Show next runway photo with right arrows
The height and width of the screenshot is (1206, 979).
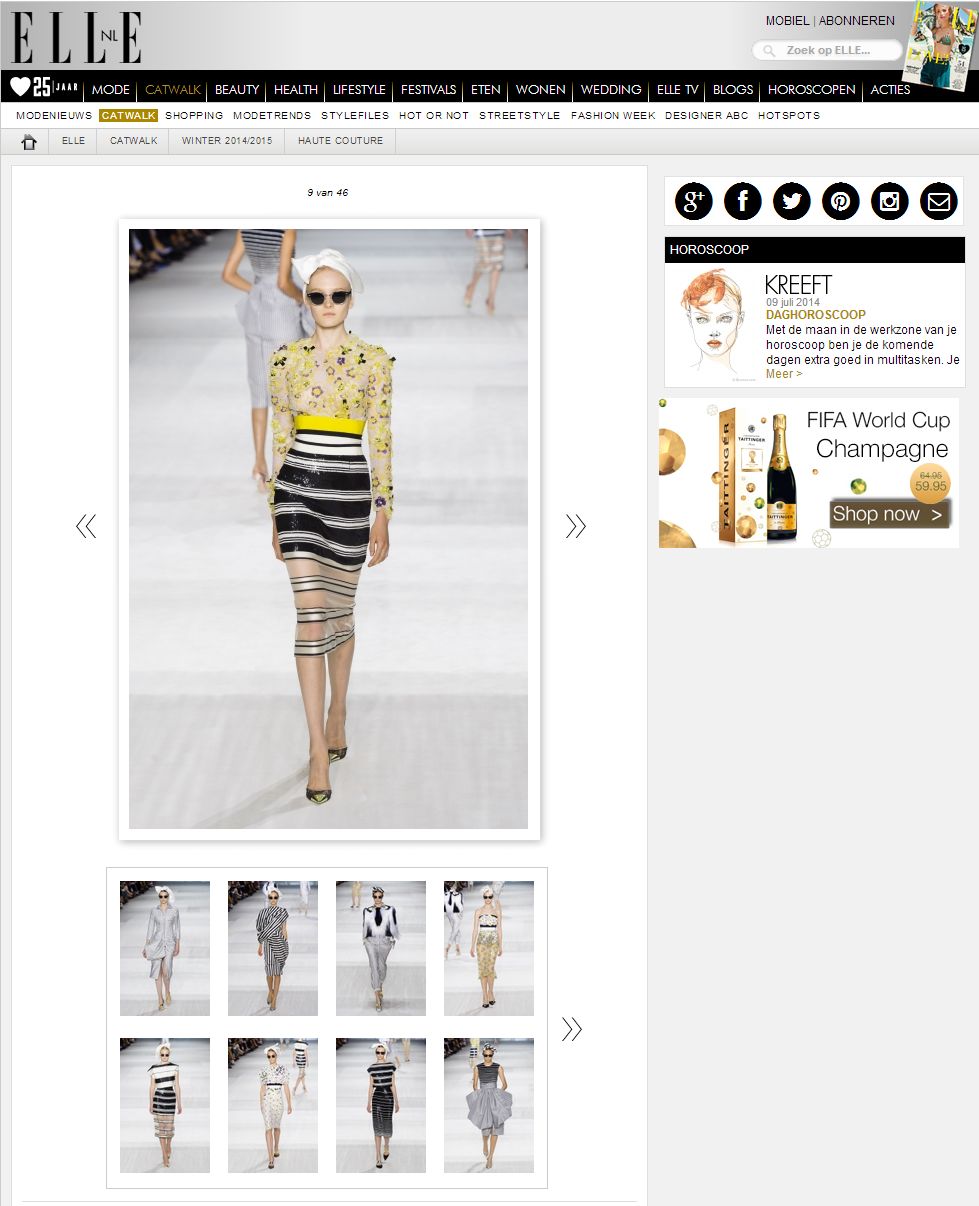click(x=575, y=526)
